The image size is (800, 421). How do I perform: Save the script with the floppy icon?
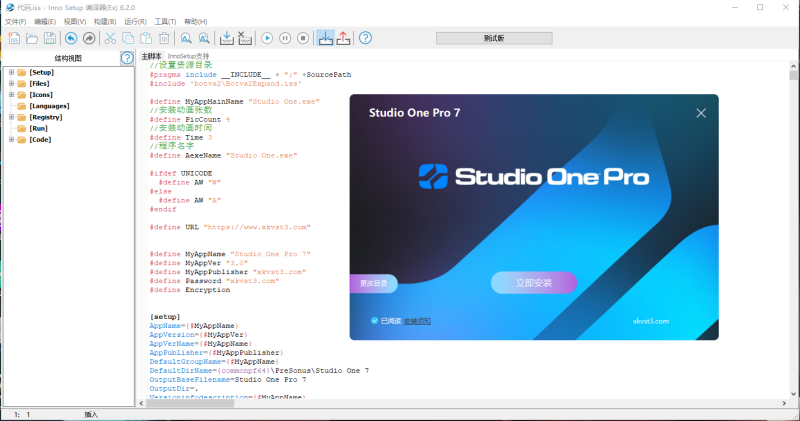(x=49, y=38)
